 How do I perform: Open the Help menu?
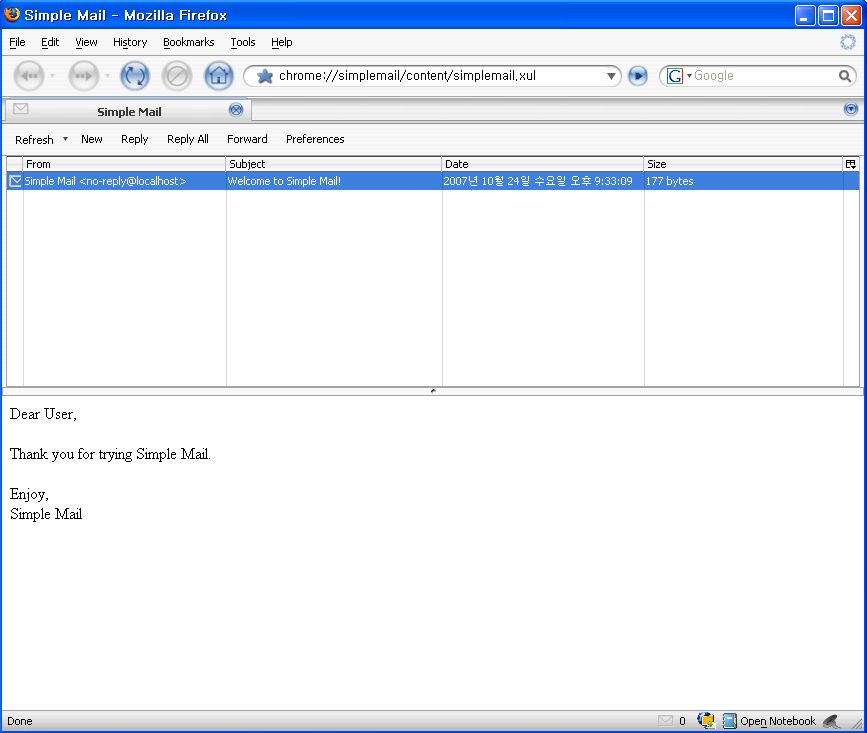point(281,42)
